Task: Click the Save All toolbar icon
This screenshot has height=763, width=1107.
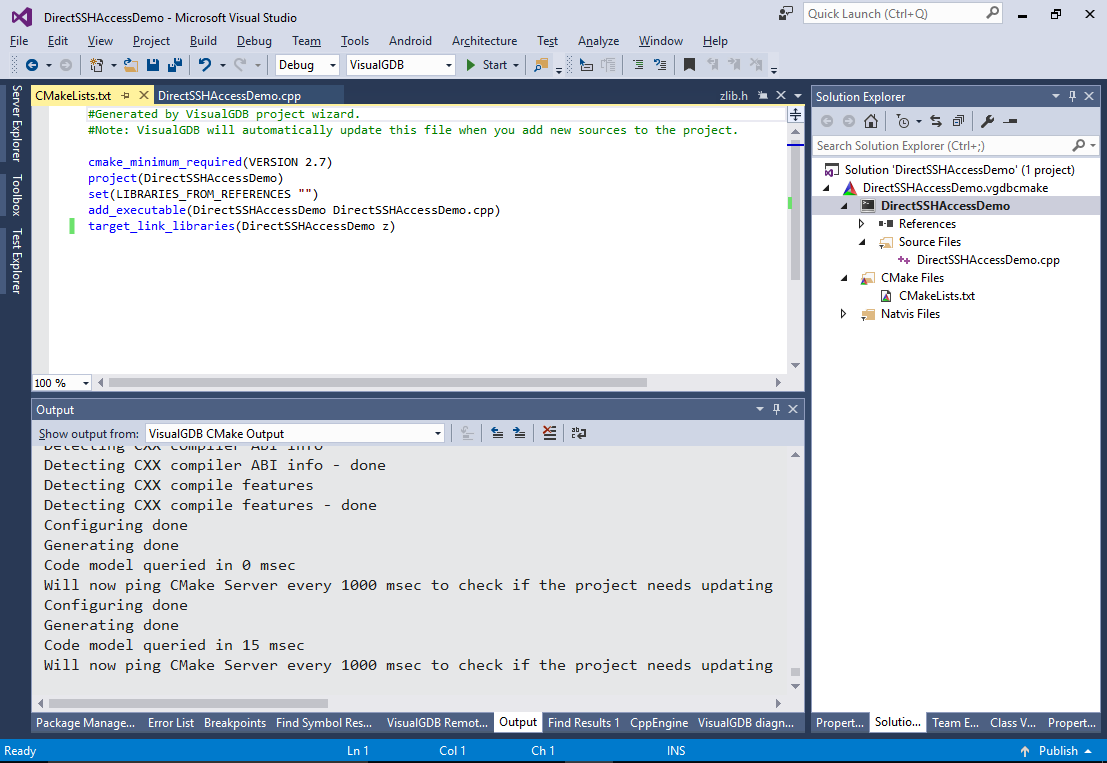Action: coord(174,65)
